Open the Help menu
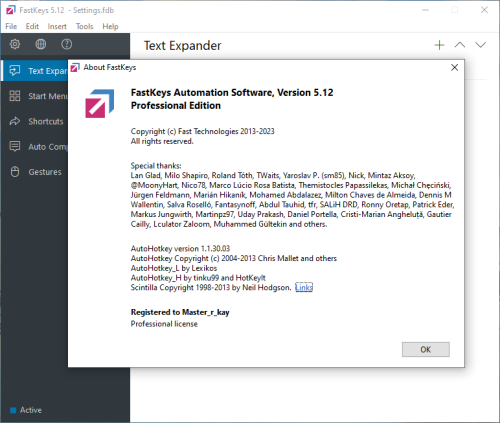Screen dimensions: 500x423 [110, 26]
